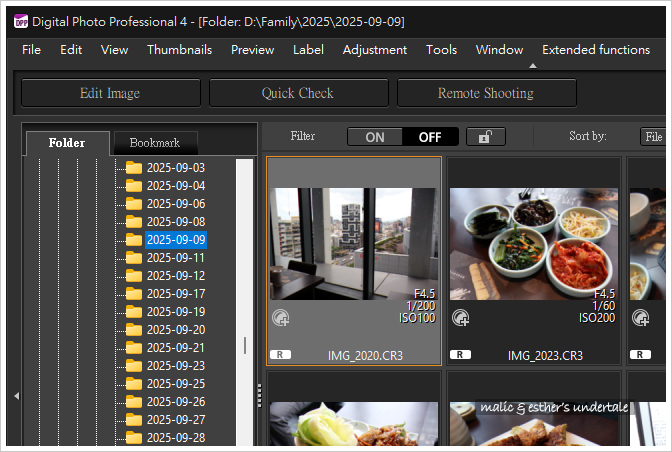Select folder 2025-09-04 in tree
The image size is (672, 452).
point(176,186)
